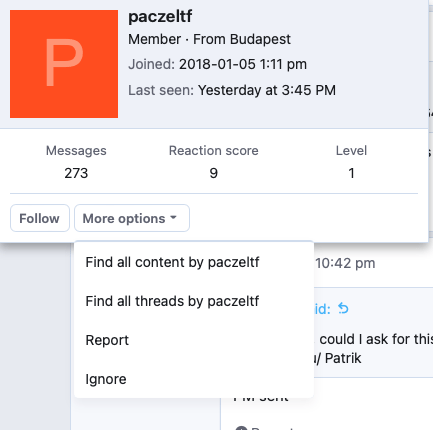Click the Reaction score label

tap(214, 151)
